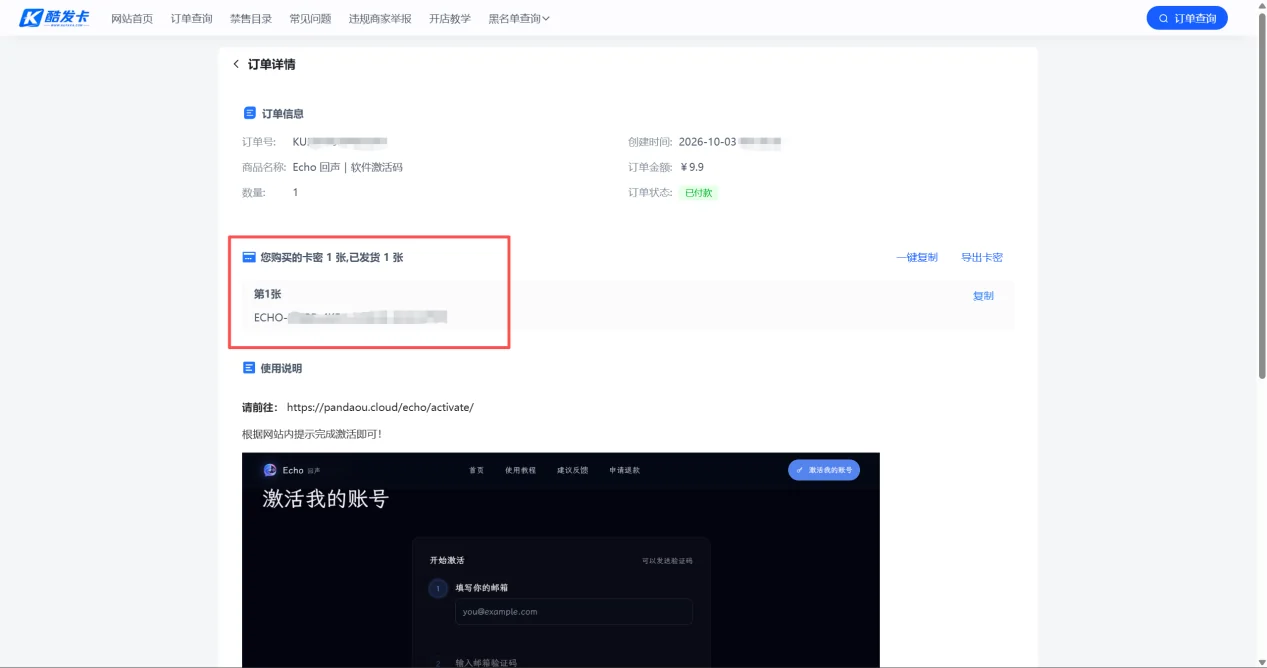Click the card icon beside 您购买的卡密

249,257
